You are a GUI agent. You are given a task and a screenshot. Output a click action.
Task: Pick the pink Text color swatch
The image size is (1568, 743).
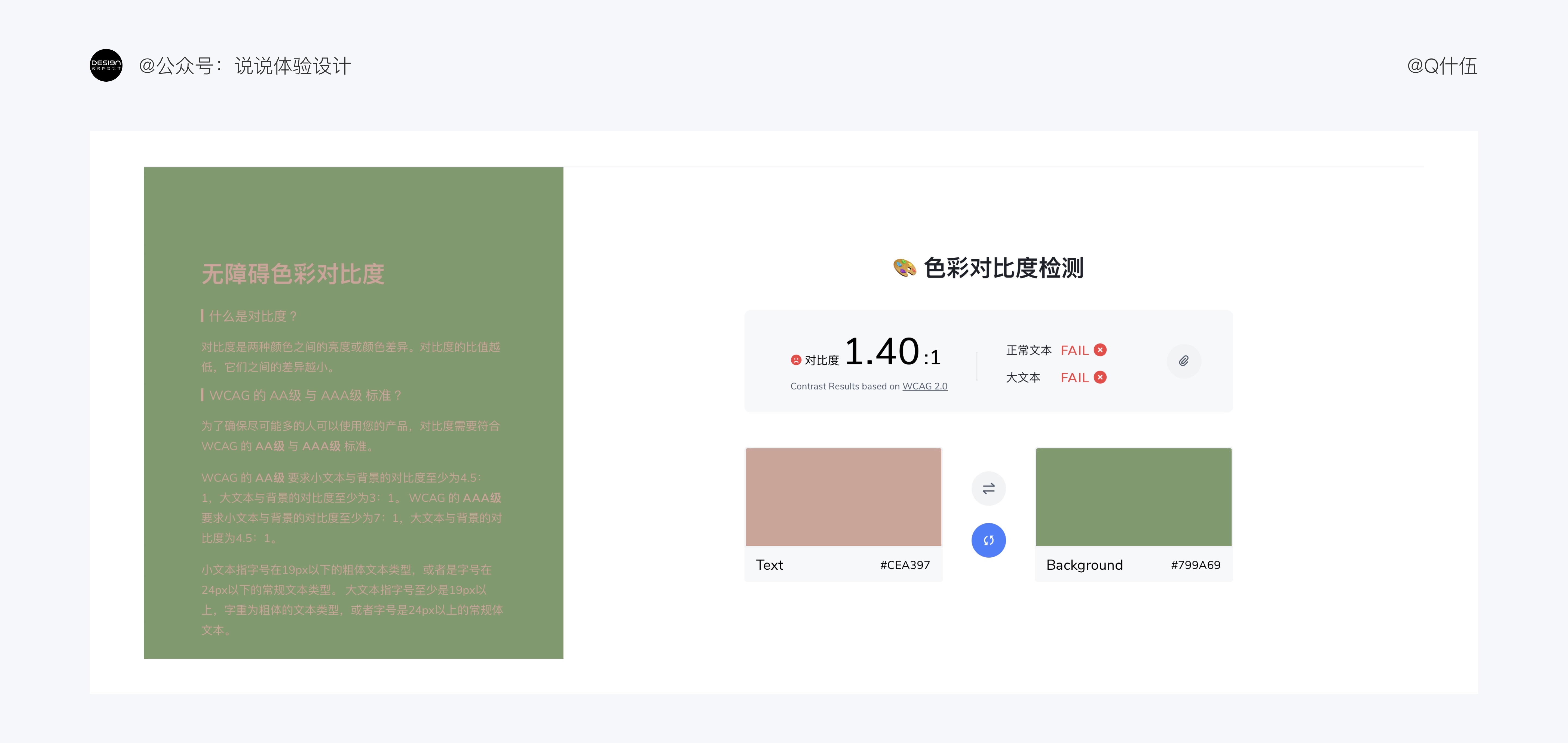tap(844, 497)
